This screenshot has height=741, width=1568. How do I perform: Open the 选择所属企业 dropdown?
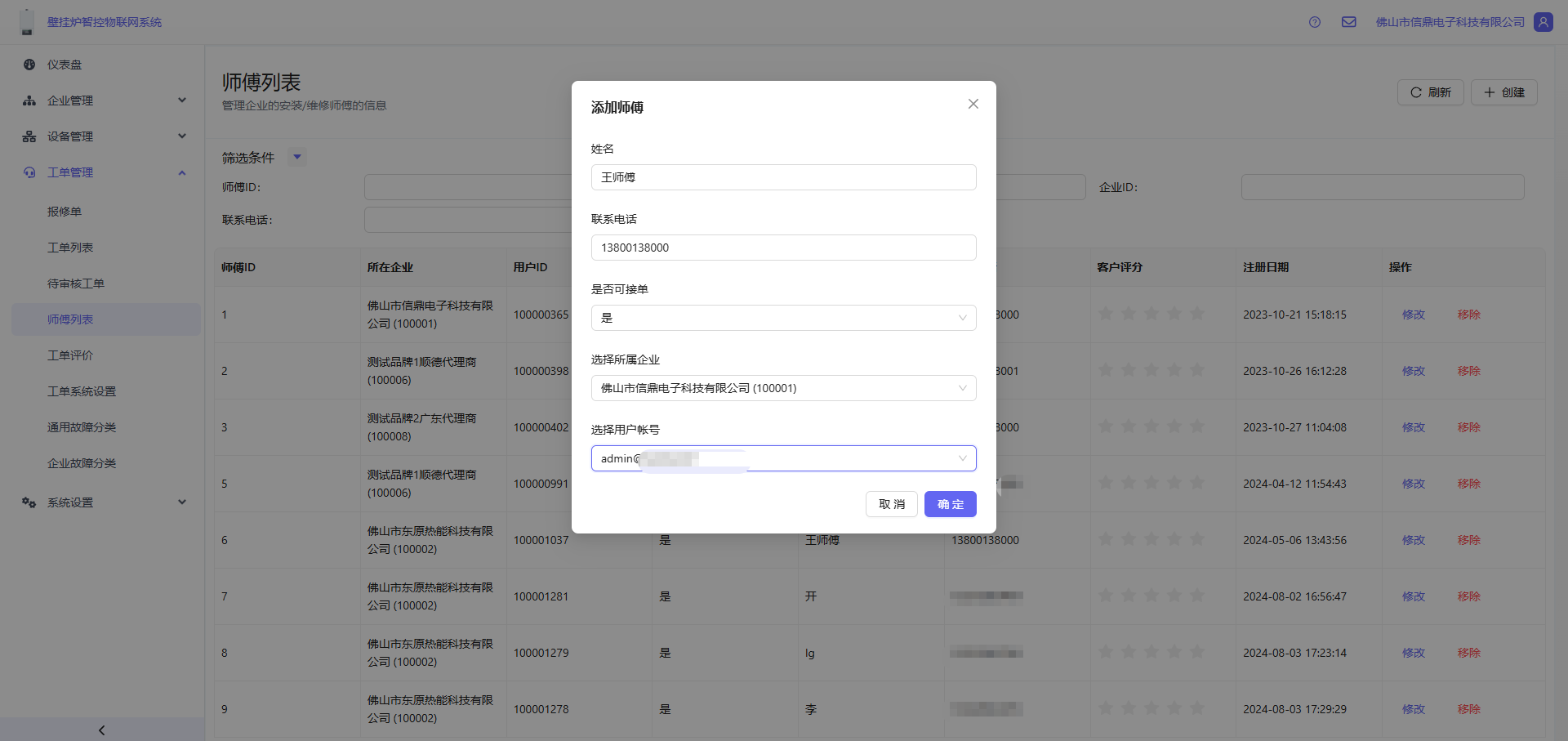point(783,388)
